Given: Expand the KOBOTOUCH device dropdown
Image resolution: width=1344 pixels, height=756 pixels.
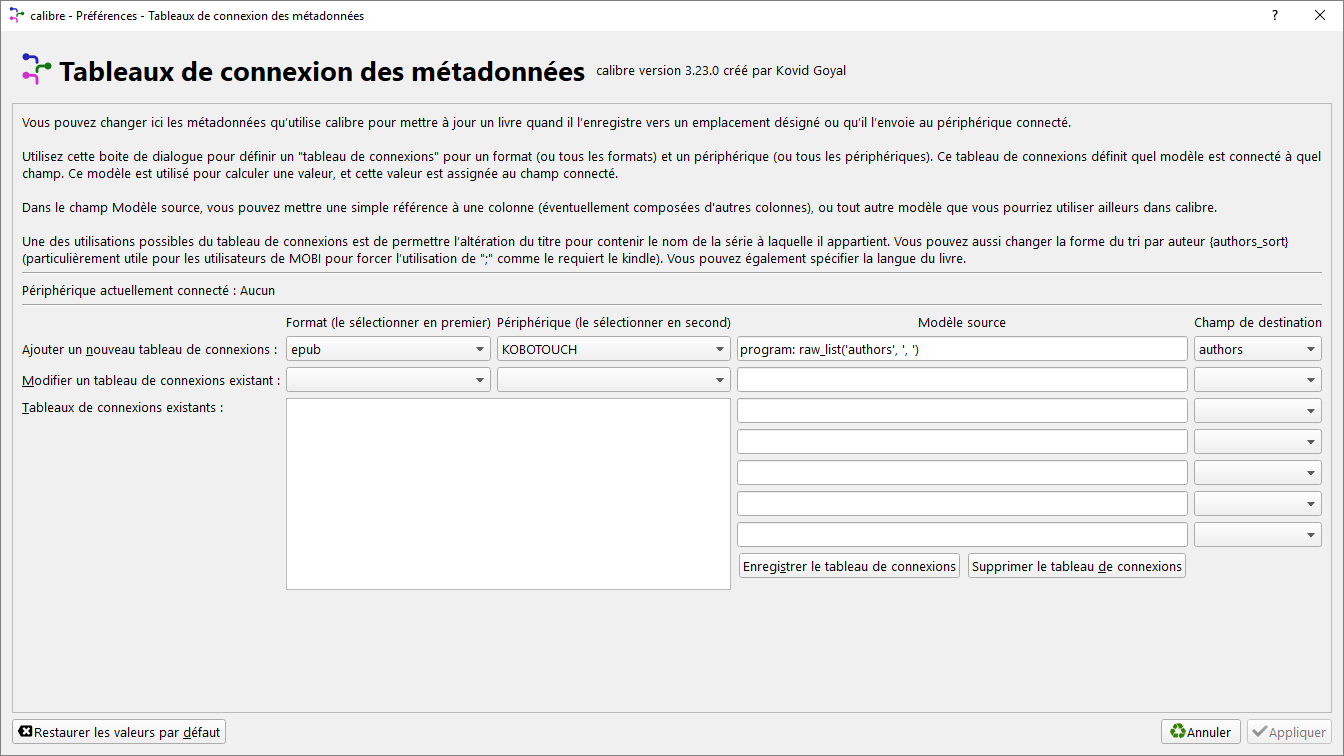Looking at the screenshot, I should 613,349.
